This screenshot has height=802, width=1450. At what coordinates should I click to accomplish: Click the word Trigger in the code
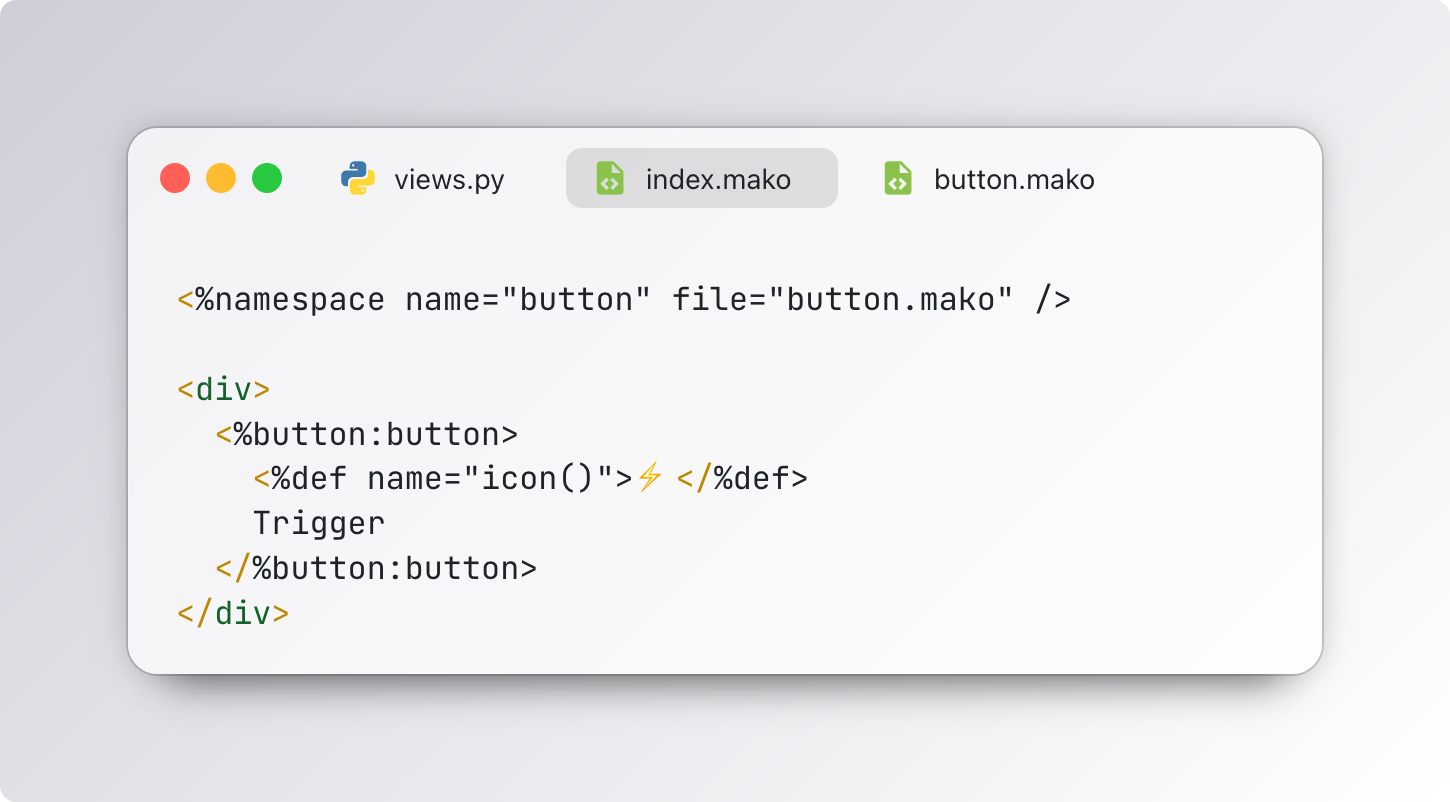point(319,524)
